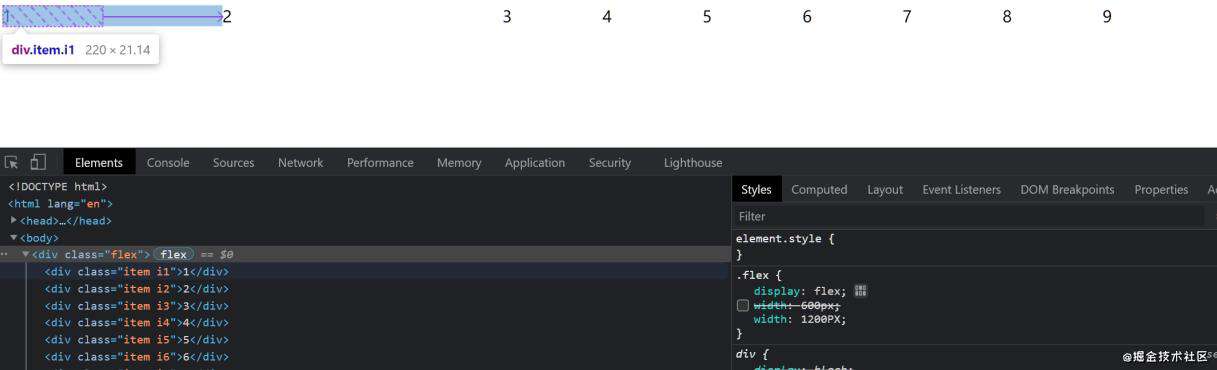Screen dimensions: 1217x370
Task: Toggle the device toolbar icon
Action: point(38,162)
